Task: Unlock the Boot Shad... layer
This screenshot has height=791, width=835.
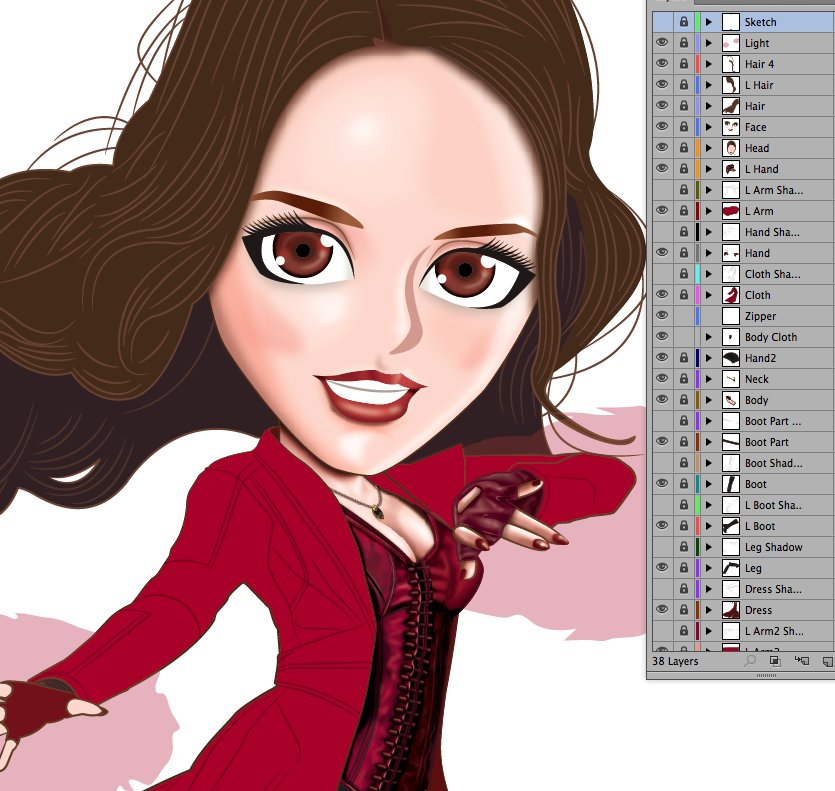Action: (x=684, y=463)
